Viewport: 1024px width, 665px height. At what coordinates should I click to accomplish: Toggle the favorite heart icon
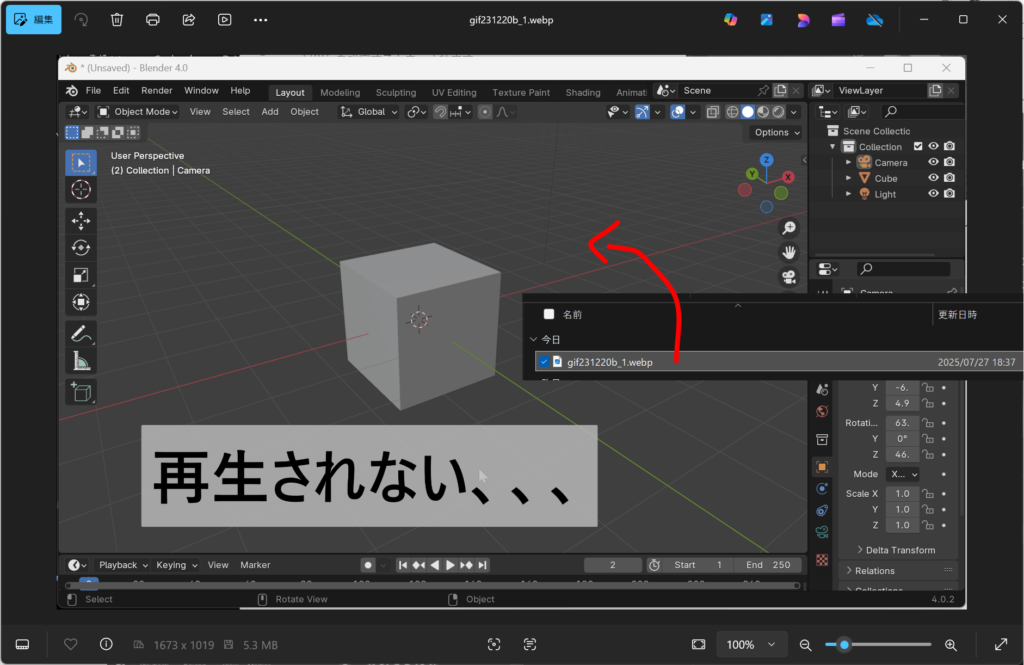click(70, 645)
